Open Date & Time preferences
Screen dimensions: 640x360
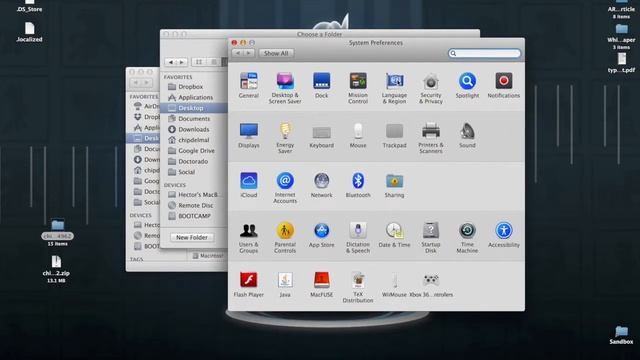click(394, 235)
